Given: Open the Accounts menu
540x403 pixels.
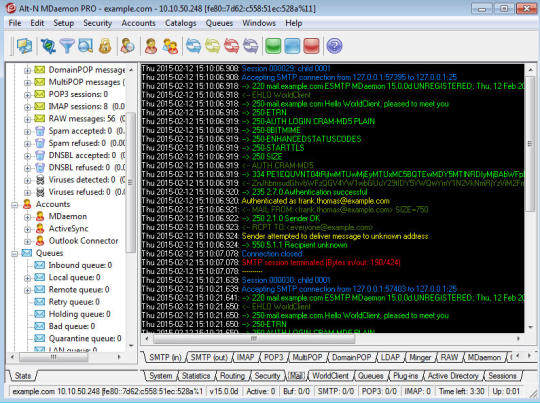Looking at the screenshot, I should coord(138,23).
